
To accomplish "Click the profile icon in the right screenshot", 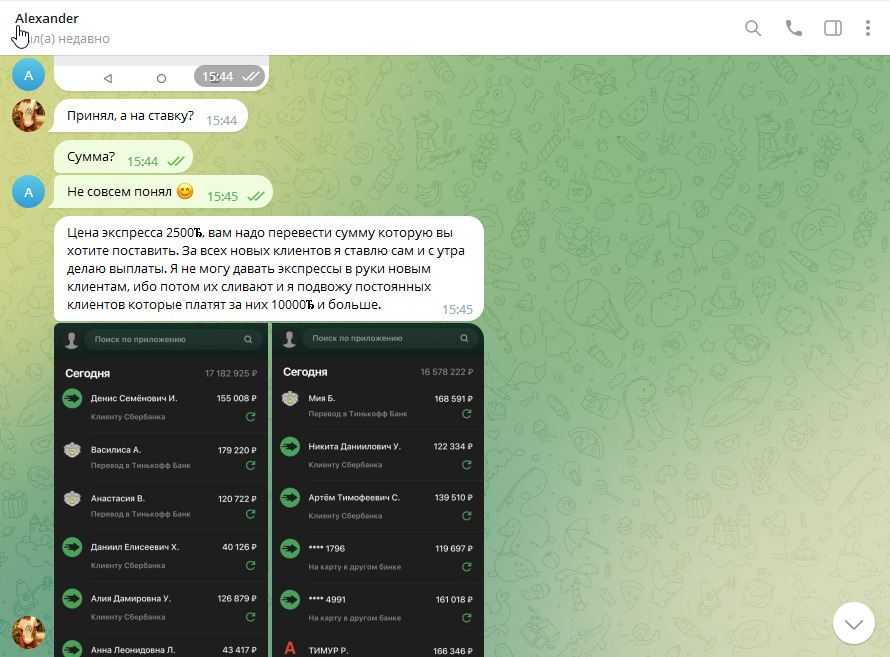I will (289, 340).
